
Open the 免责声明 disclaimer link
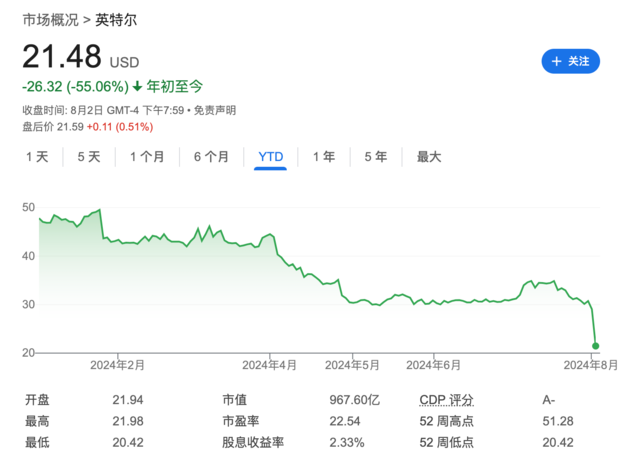pyautogui.click(x=215, y=110)
